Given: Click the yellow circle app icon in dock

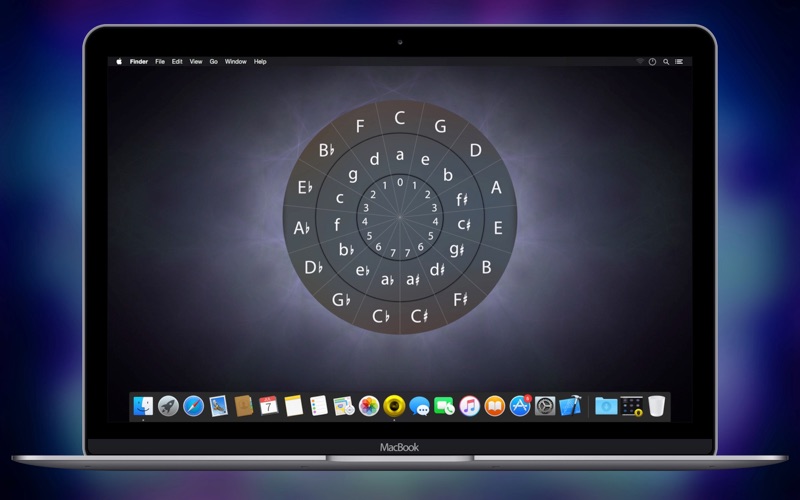Looking at the screenshot, I should (x=394, y=406).
